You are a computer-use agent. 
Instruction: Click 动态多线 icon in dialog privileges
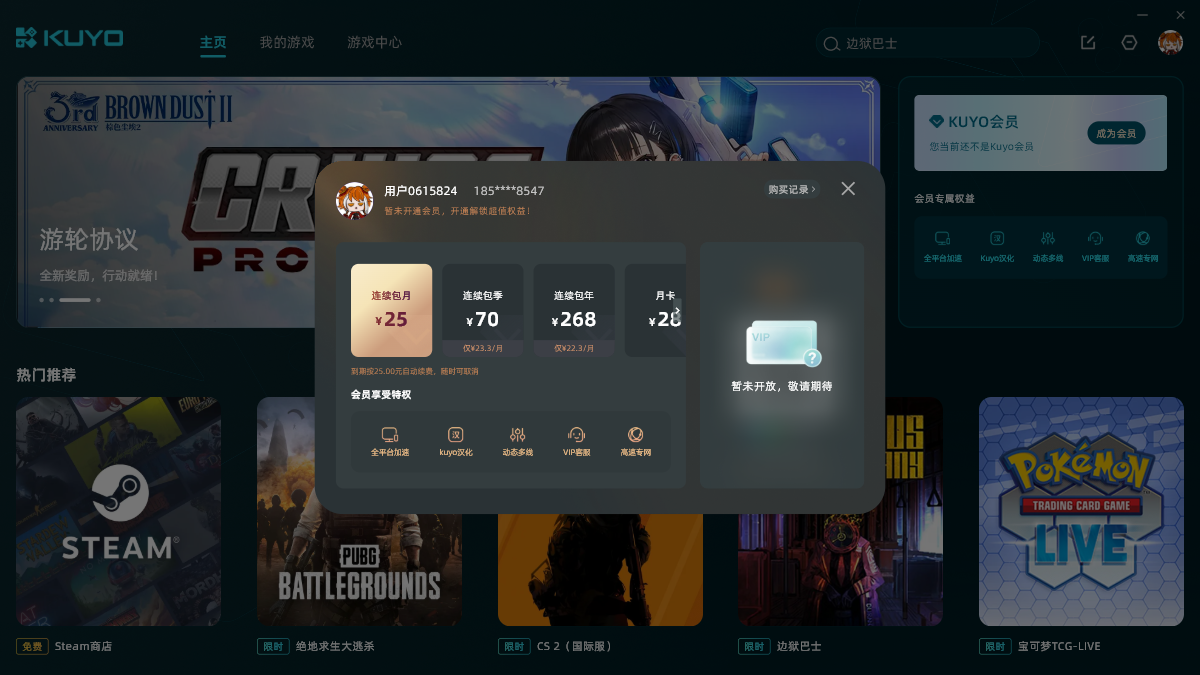click(517, 435)
